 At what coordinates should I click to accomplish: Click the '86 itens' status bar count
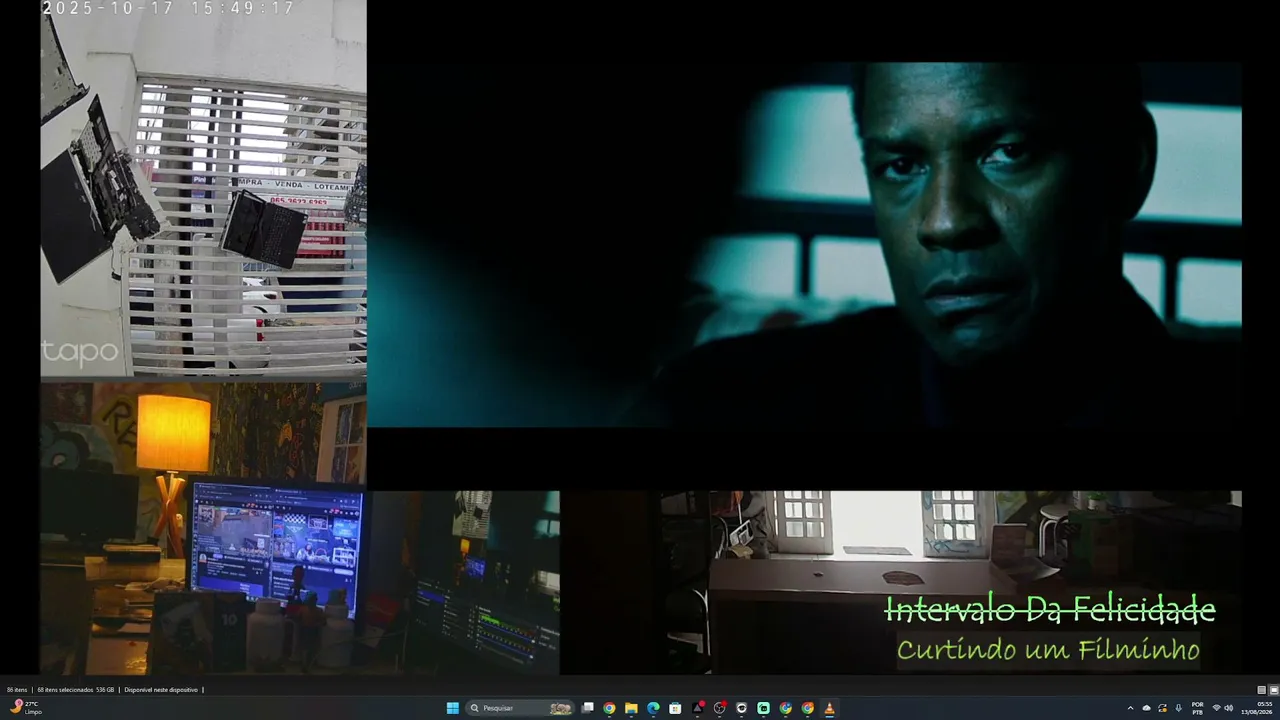17,690
